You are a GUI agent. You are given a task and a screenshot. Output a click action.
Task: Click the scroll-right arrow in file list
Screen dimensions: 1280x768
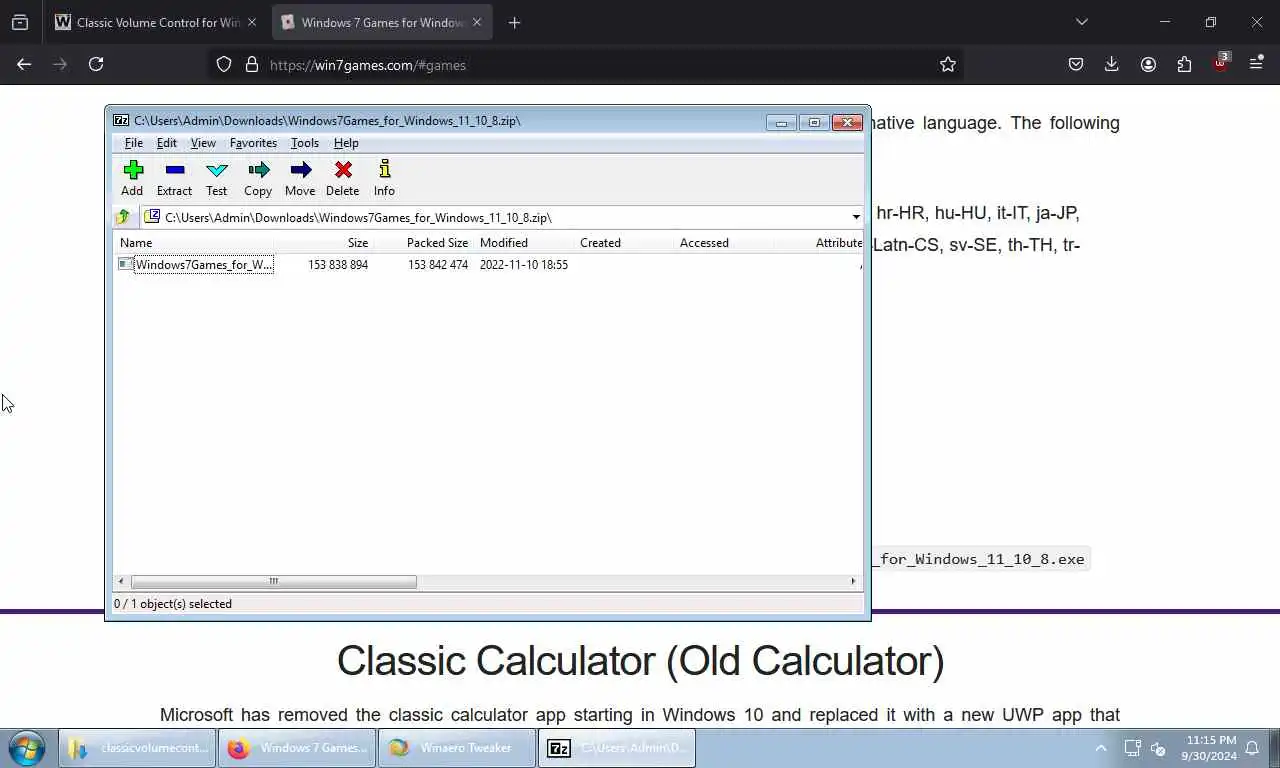click(853, 581)
